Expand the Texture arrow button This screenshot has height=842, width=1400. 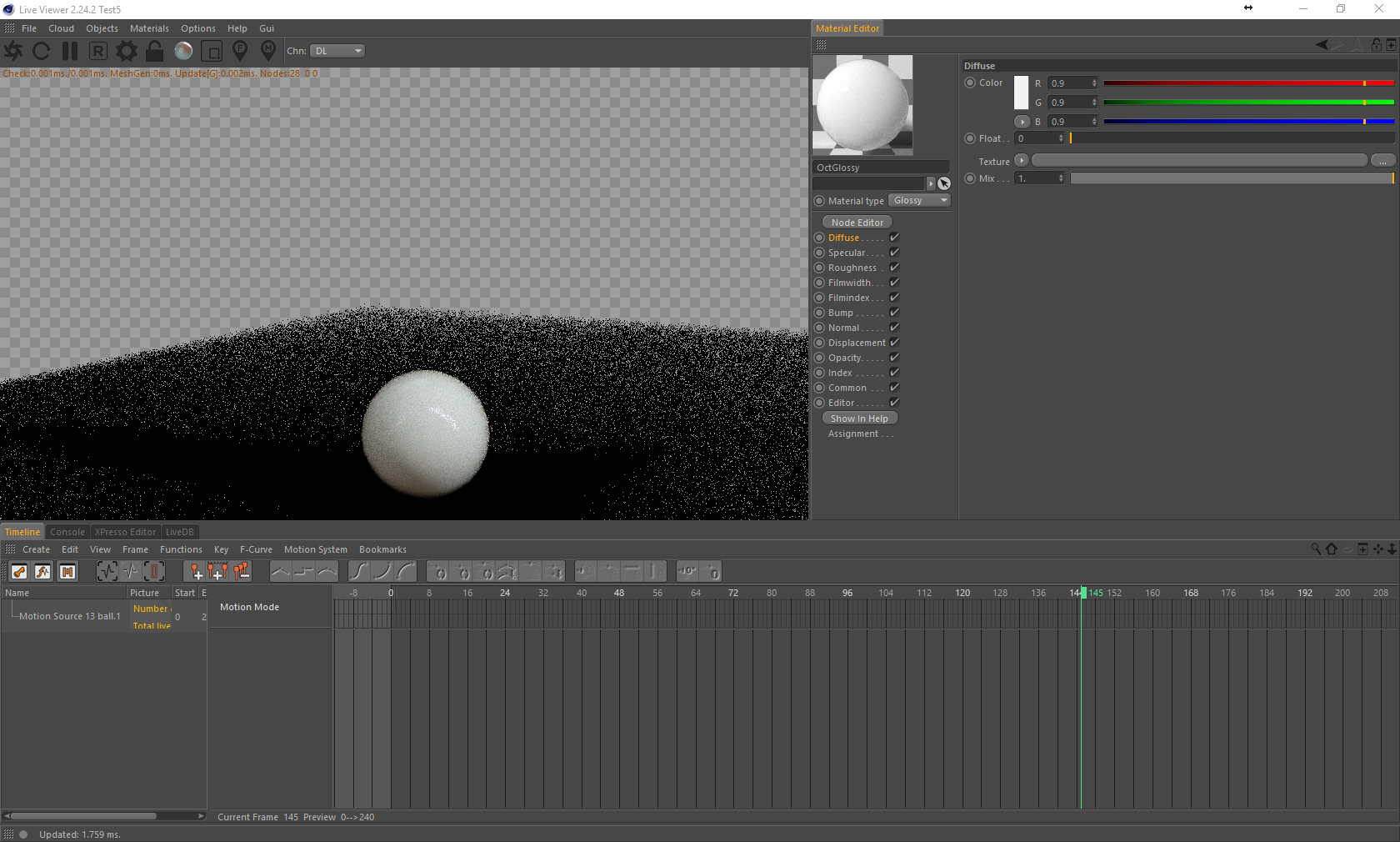pyautogui.click(x=1021, y=160)
